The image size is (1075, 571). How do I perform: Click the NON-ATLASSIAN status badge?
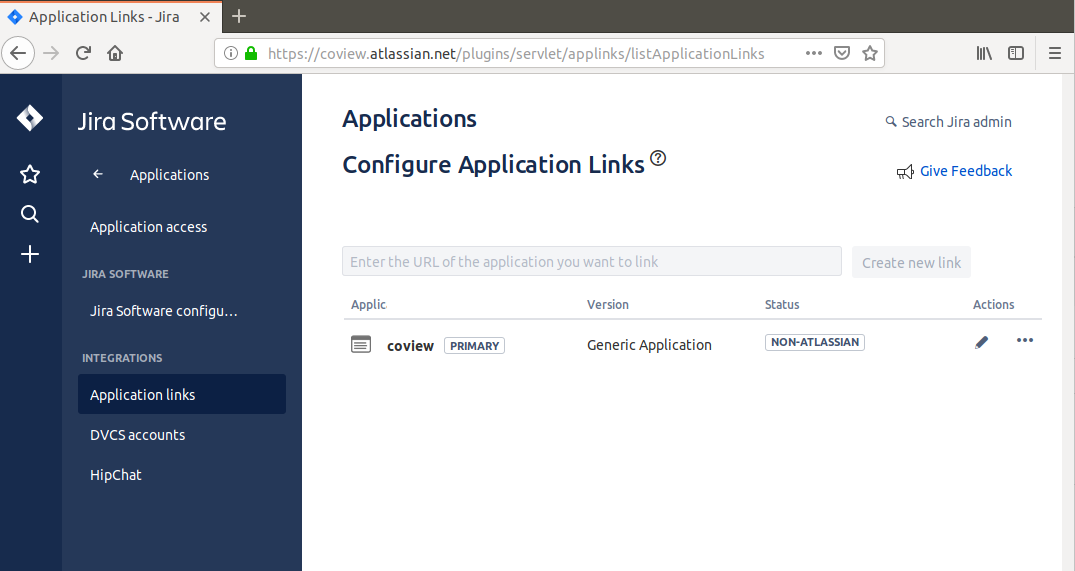[x=814, y=342]
